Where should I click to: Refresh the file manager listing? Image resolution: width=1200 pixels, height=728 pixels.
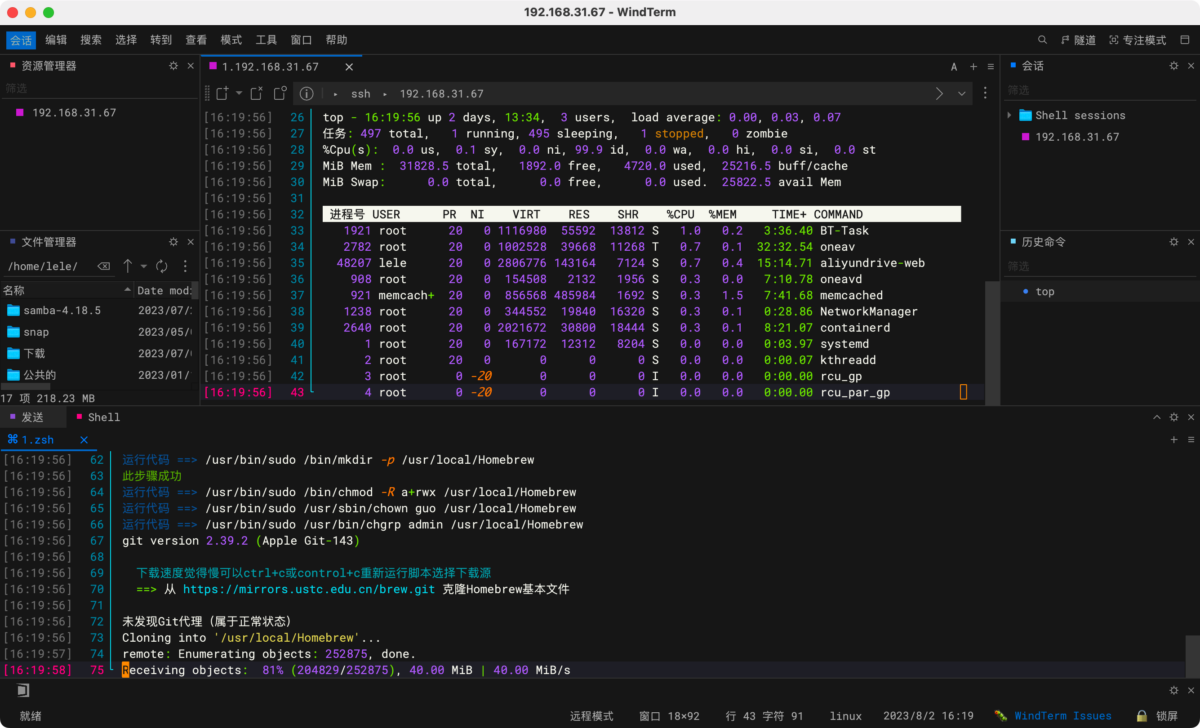click(x=161, y=266)
